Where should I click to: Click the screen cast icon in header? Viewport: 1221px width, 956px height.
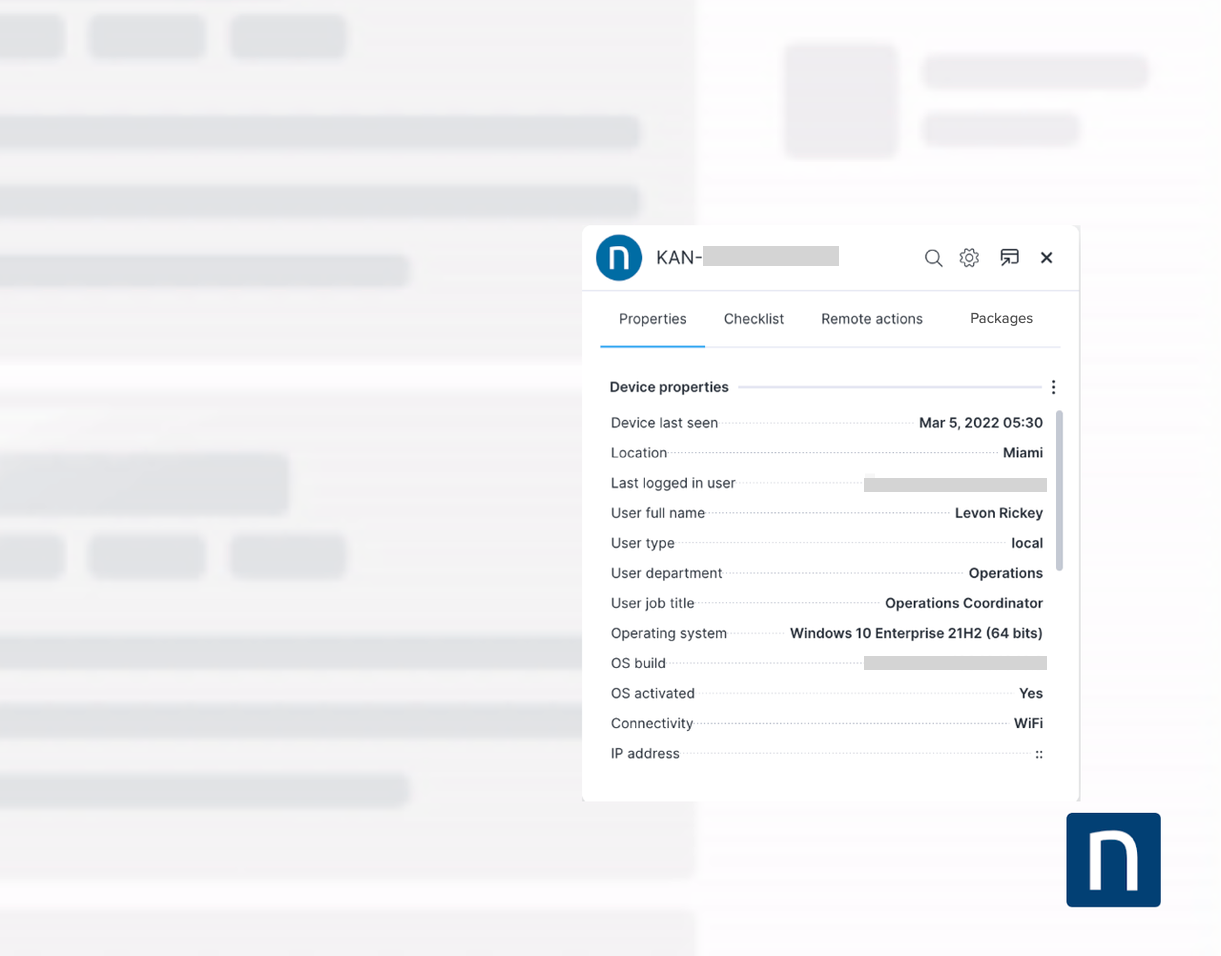[x=1009, y=258]
